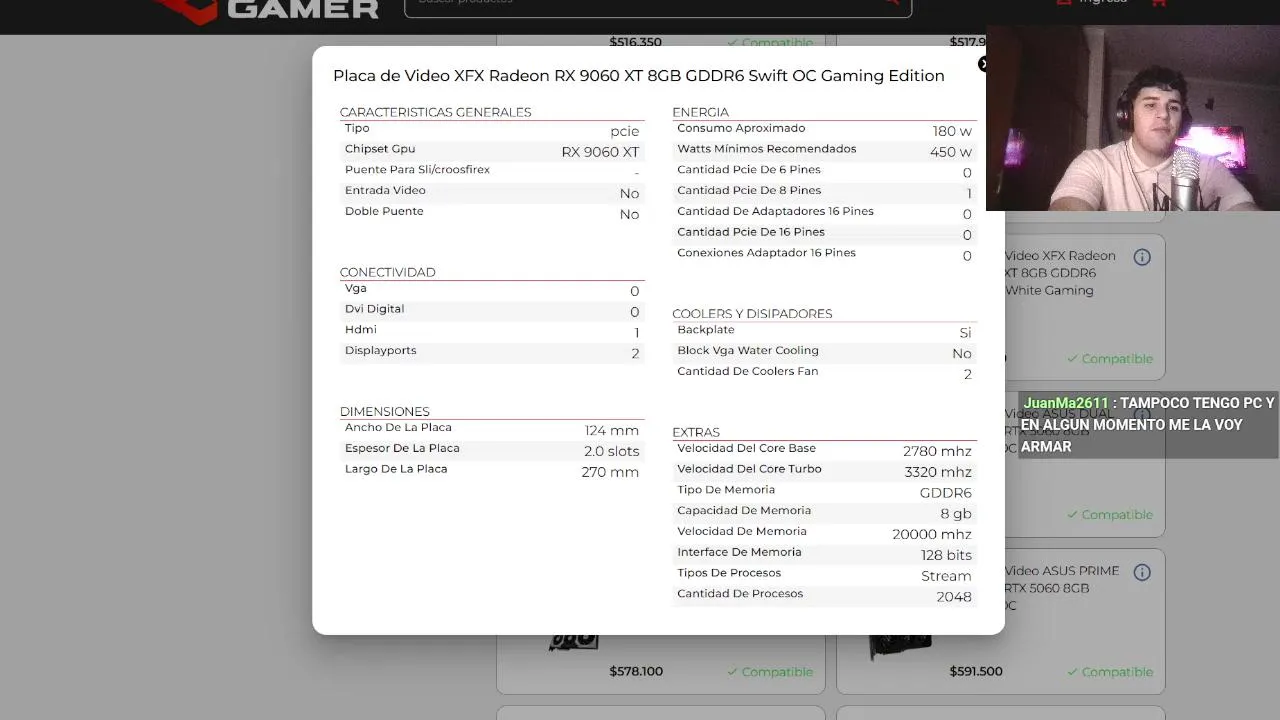Screen dimensions: 1280x720
Task: Click the DIMENSIONES section heading
Action: [384, 411]
